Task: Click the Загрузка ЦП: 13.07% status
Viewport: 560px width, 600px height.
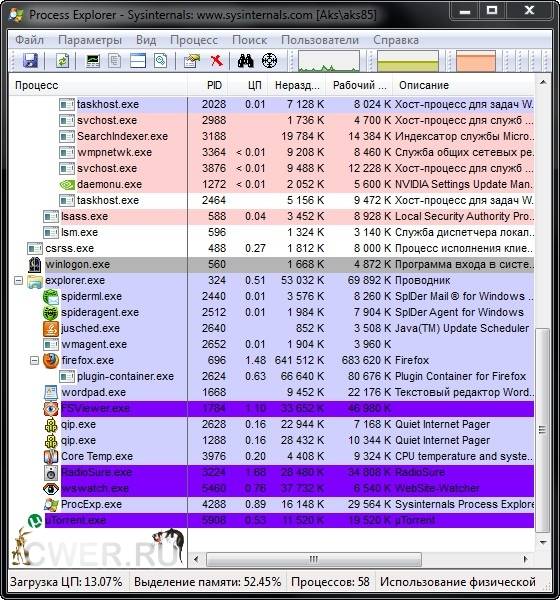Action: click(66, 582)
